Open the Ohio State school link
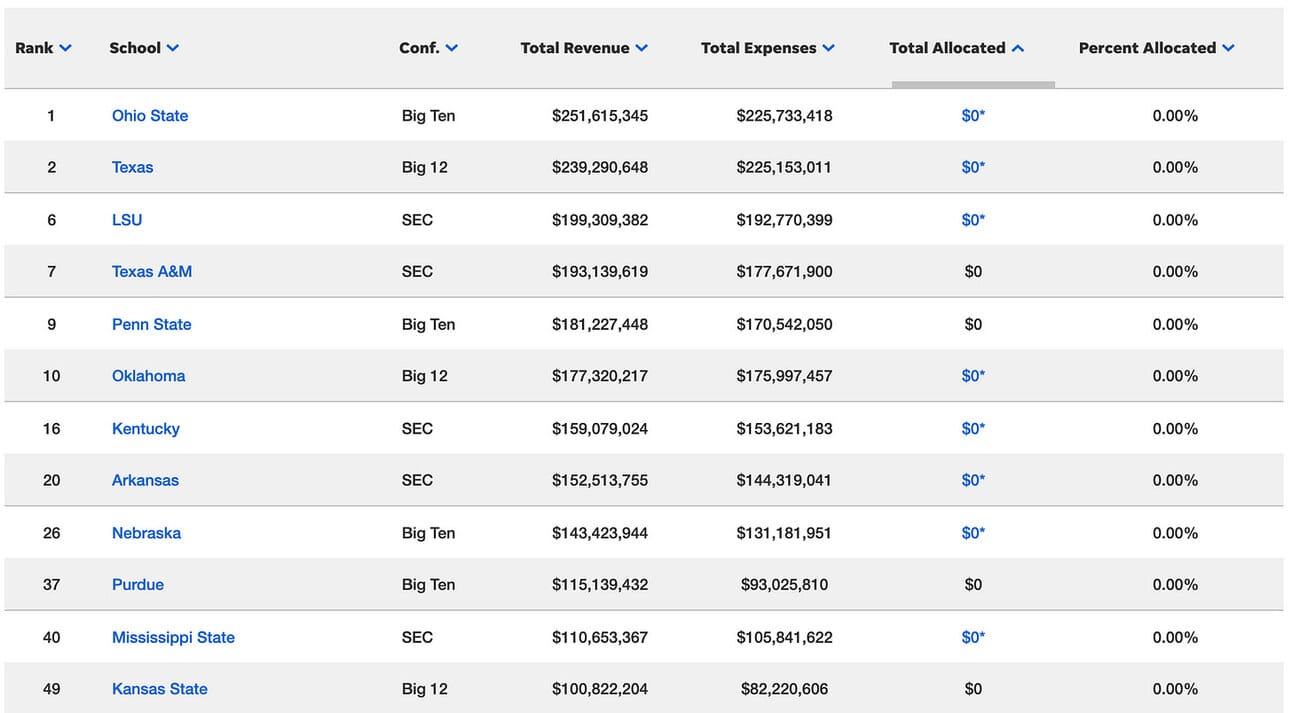Screen dimensions: 1292x713 150,116
